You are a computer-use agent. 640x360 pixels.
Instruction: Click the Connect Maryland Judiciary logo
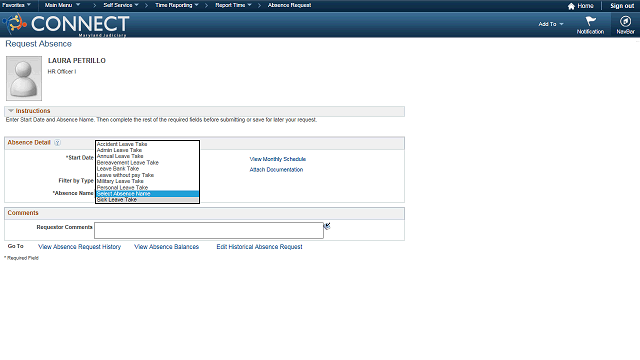(x=67, y=24)
